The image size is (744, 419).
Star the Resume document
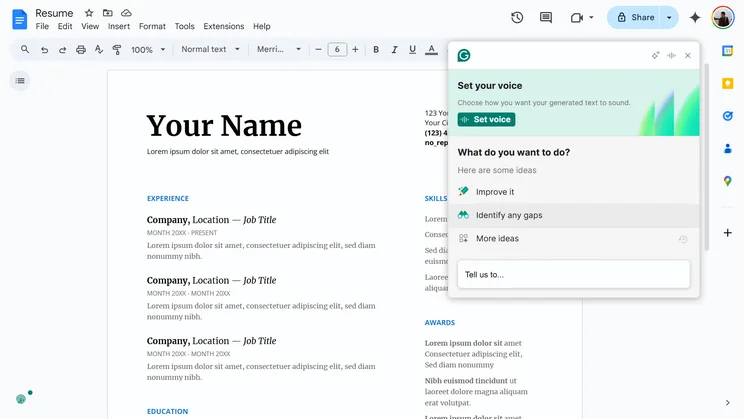(x=89, y=13)
